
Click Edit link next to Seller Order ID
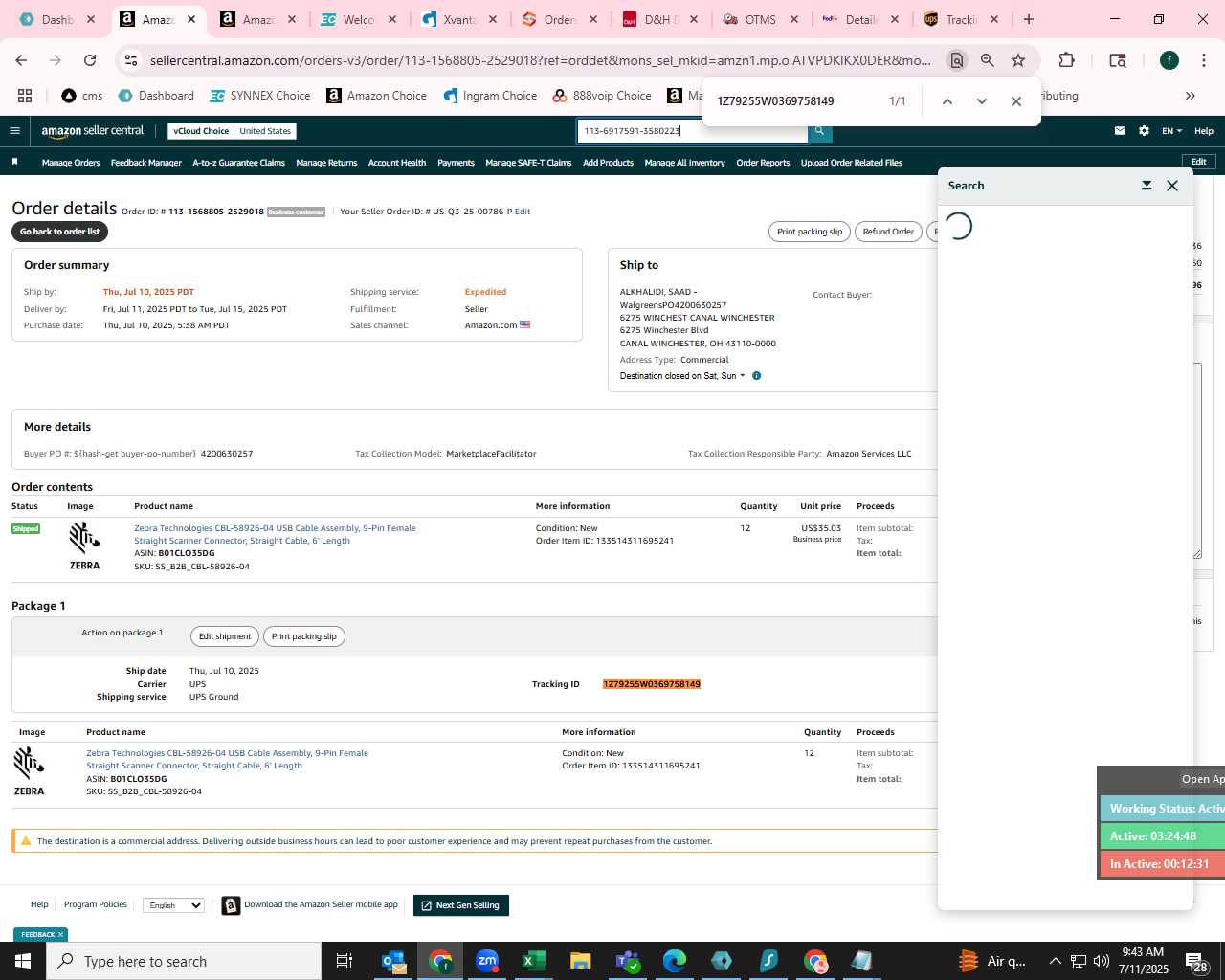[523, 212]
